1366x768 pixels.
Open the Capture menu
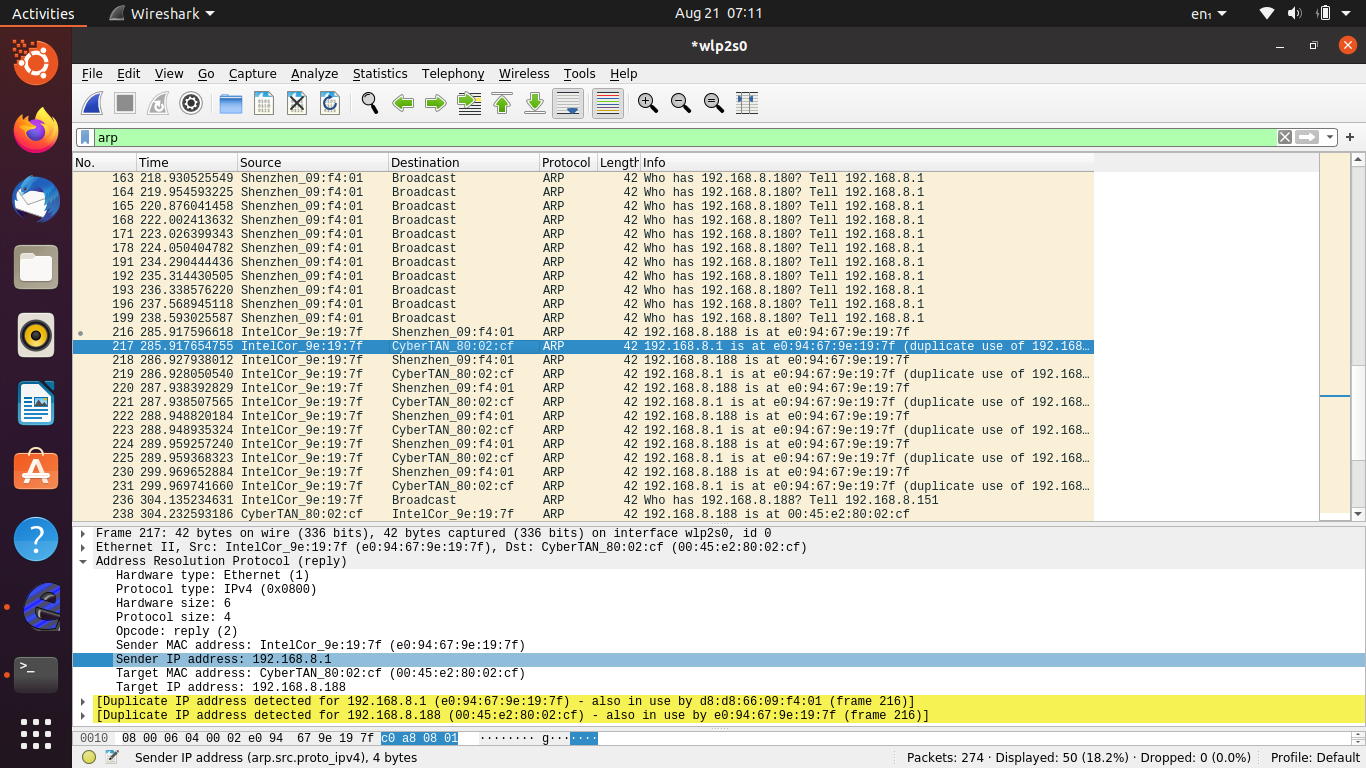click(252, 74)
